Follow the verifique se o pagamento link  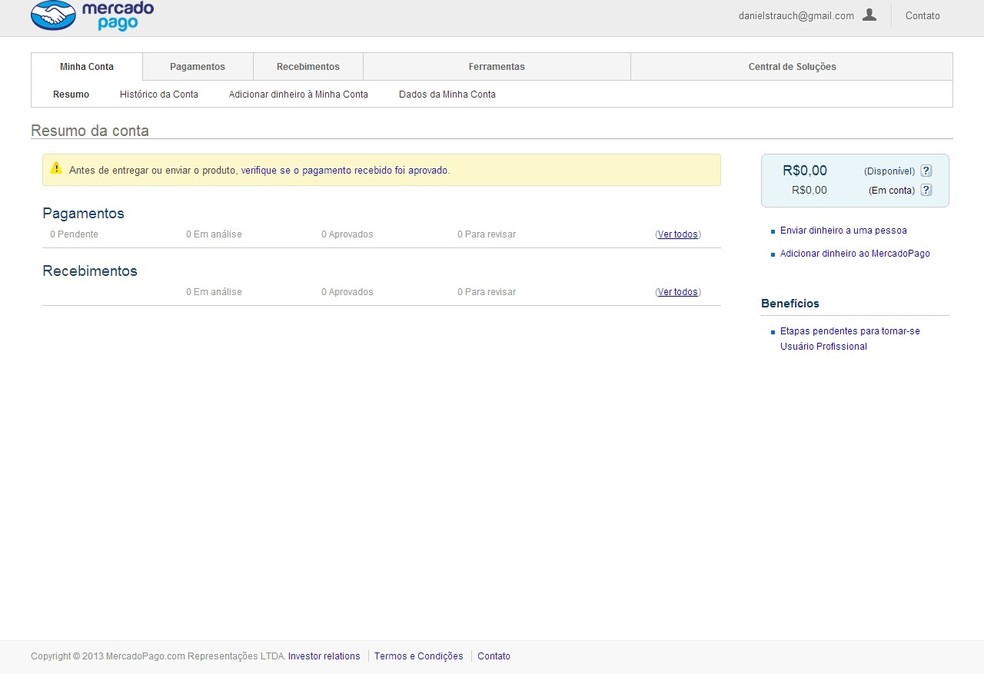(x=345, y=170)
